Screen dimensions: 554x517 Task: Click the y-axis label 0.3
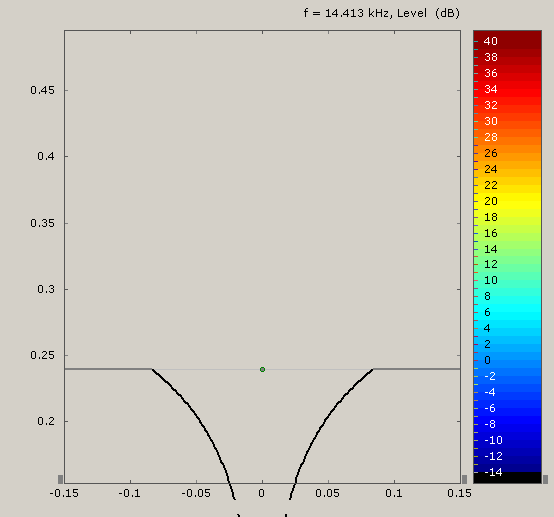click(x=46, y=289)
